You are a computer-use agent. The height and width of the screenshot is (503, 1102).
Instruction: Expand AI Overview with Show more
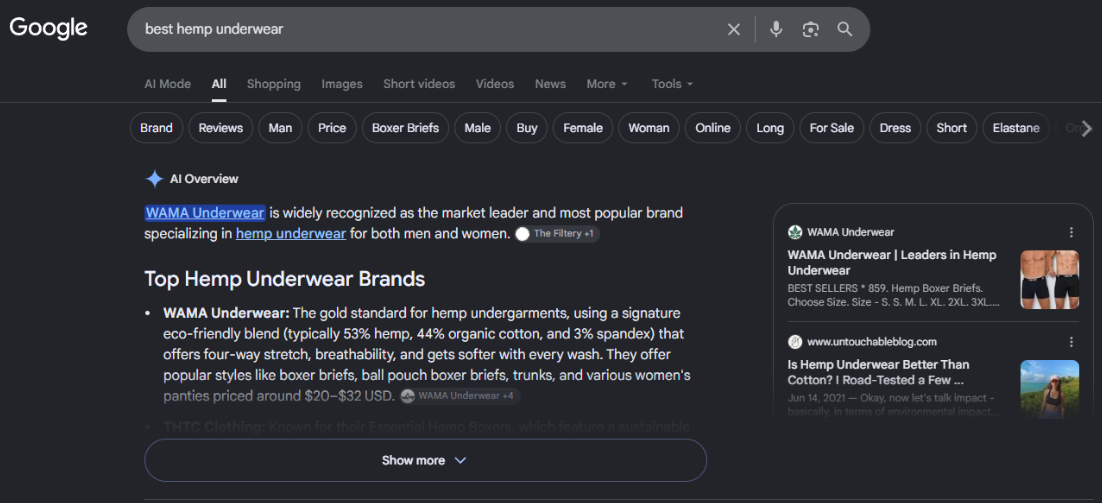(425, 461)
